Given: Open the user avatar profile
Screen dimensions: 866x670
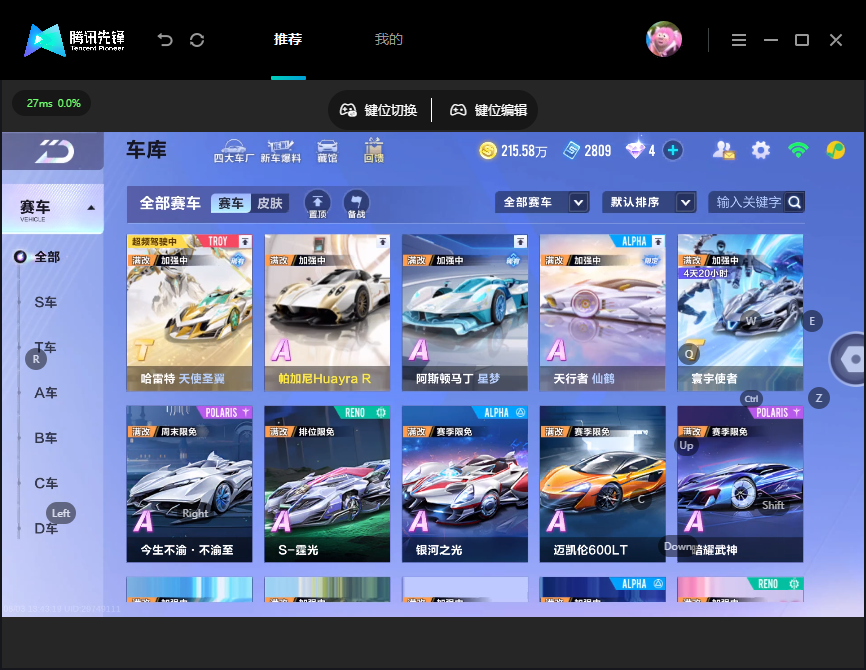Looking at the screenshot, I should pos(664,39).
